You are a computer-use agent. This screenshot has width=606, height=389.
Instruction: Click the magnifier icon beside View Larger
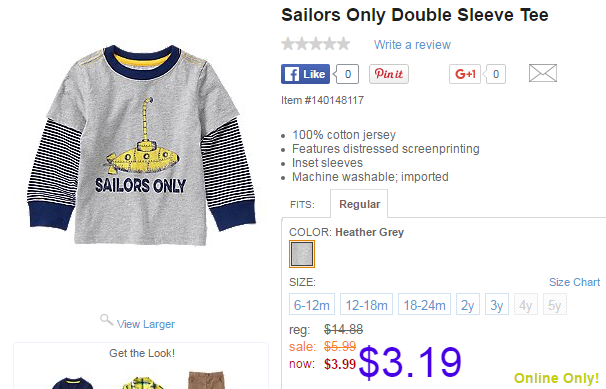(106, 320)
